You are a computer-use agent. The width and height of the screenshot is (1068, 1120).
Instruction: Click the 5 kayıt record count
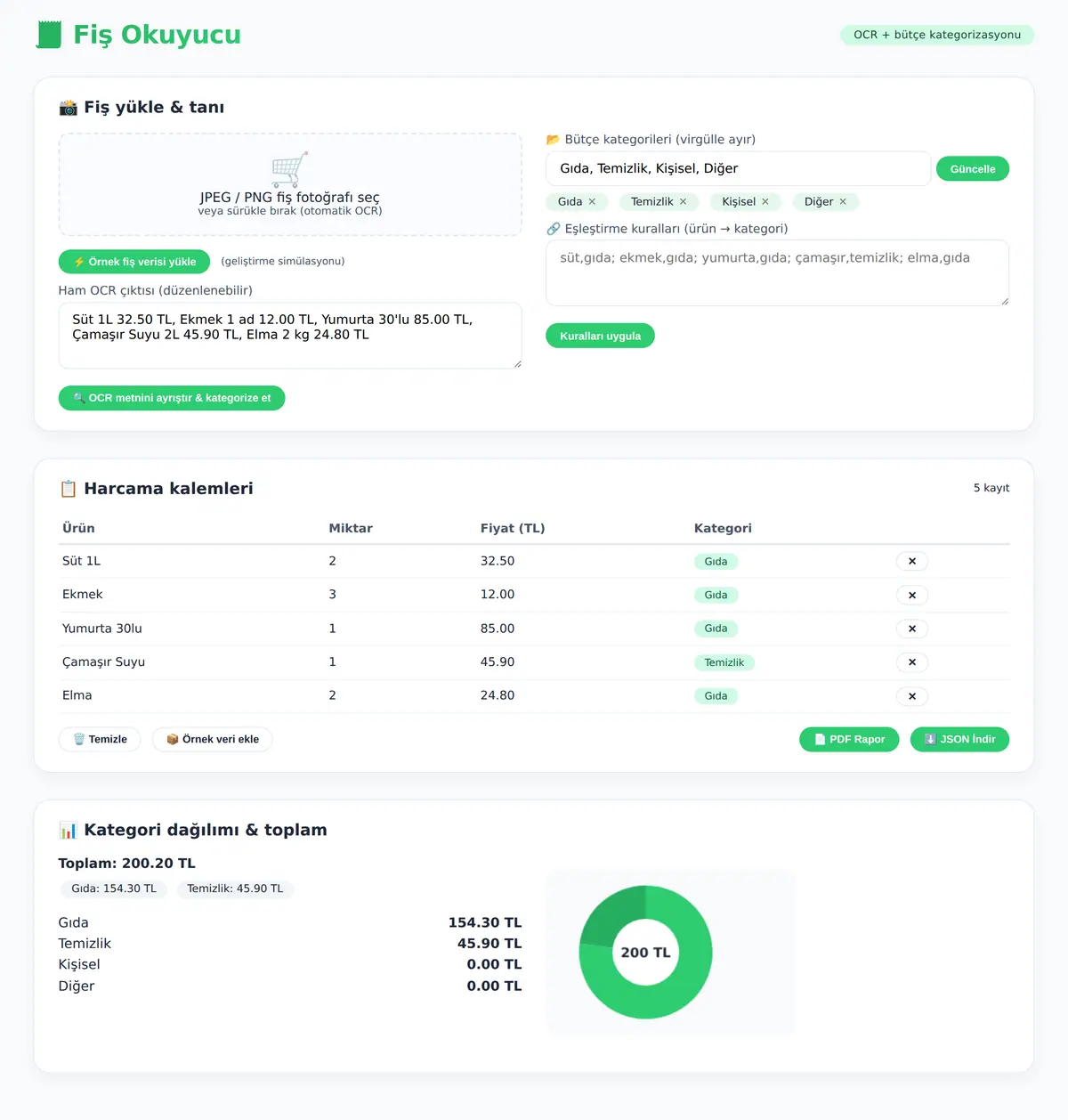pos(991,488)
